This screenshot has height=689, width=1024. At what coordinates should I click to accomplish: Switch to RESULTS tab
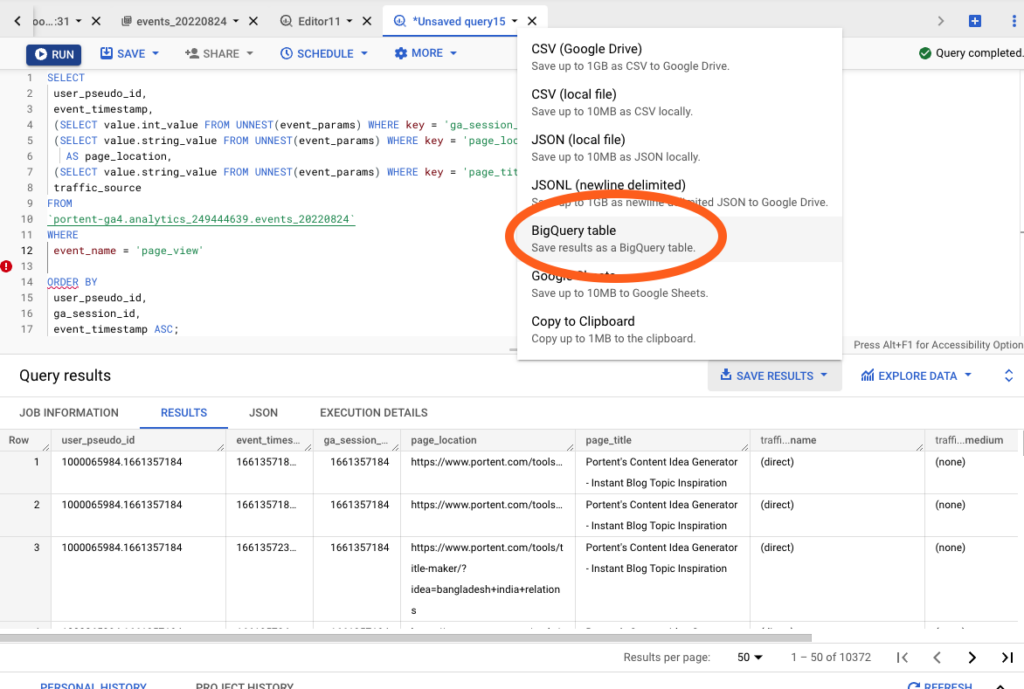pyautogui.click(x=184, y=413)
